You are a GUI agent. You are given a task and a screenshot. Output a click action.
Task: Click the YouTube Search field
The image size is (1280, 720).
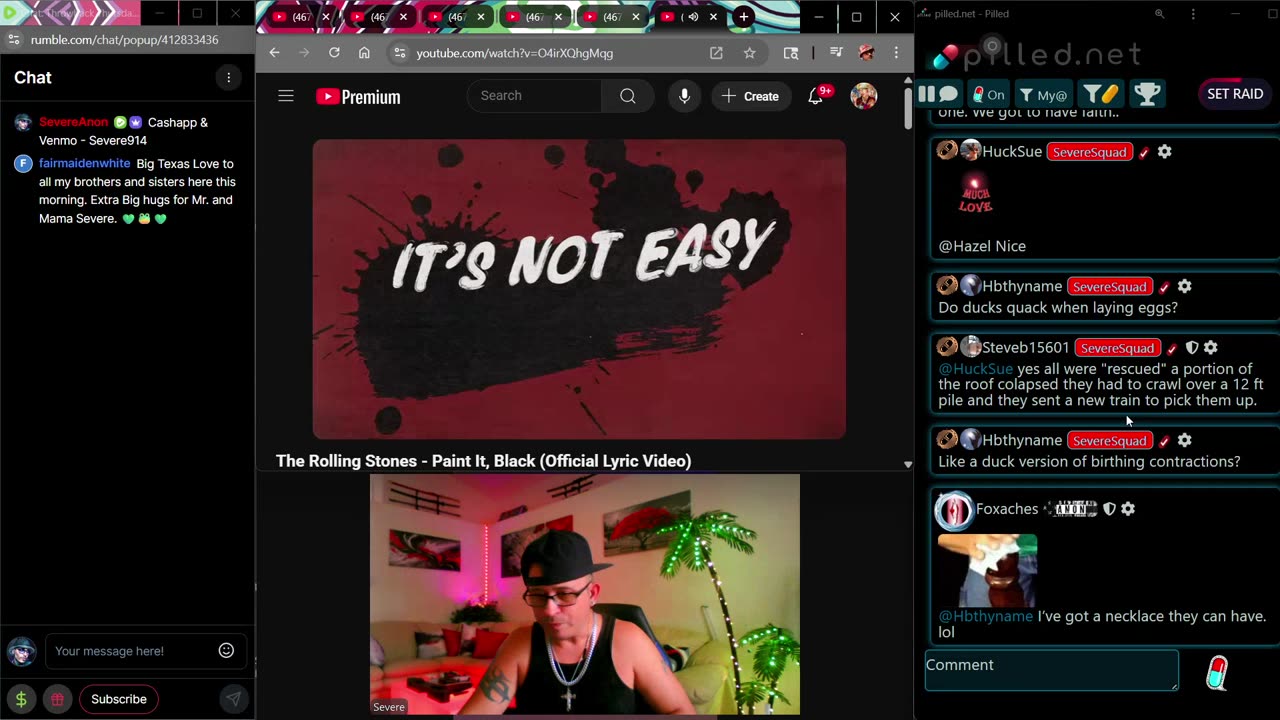(x=535, y=96)
